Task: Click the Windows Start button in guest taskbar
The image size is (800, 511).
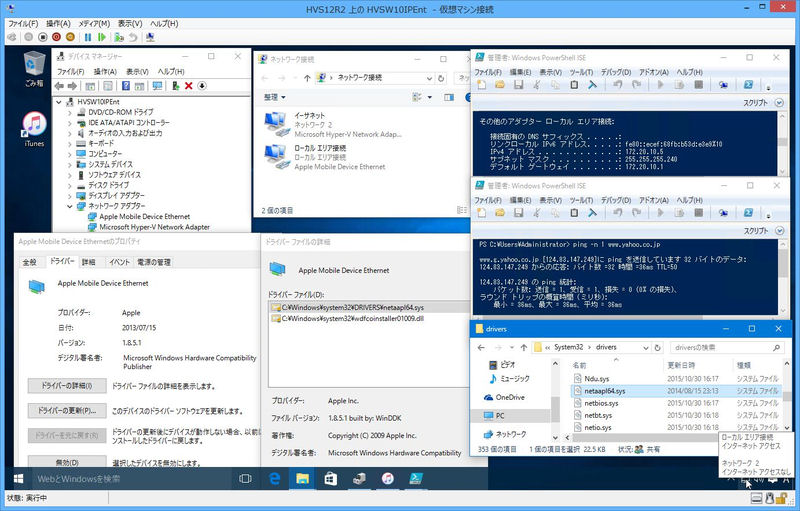Action: pos(19,478)
